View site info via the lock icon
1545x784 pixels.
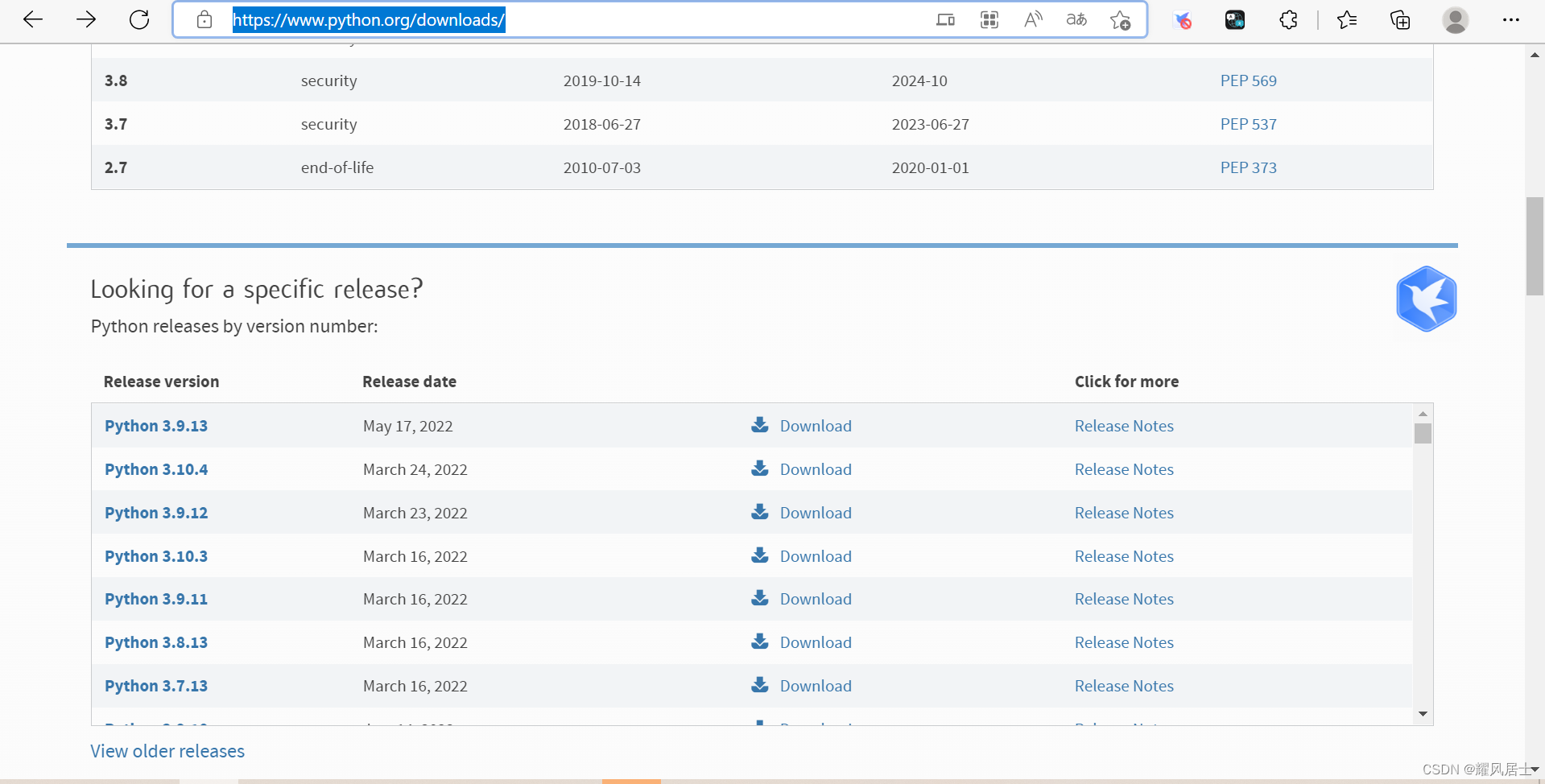(x=204, y=20)
